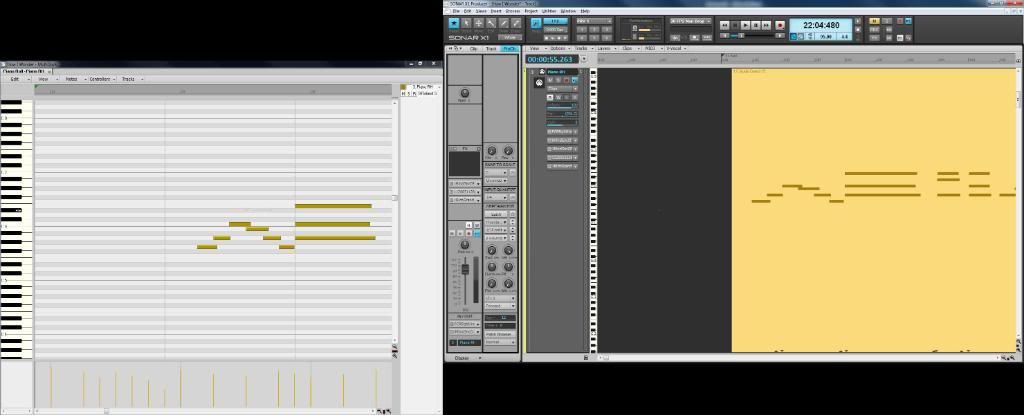Image resolution: width=1024 pixels, height=415 pixels.
Task: Click the track color icon in Piano Roll track pane
Action: pyautogui.click(x=404, y=87)
